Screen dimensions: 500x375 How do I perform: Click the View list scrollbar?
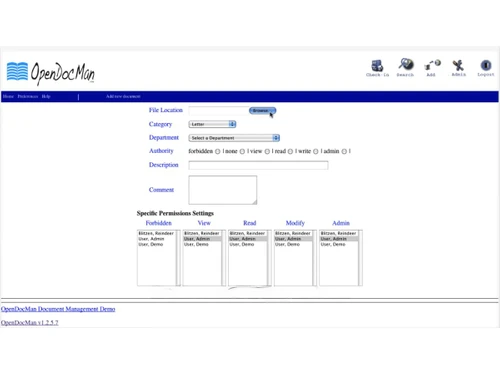coord(224,258)
